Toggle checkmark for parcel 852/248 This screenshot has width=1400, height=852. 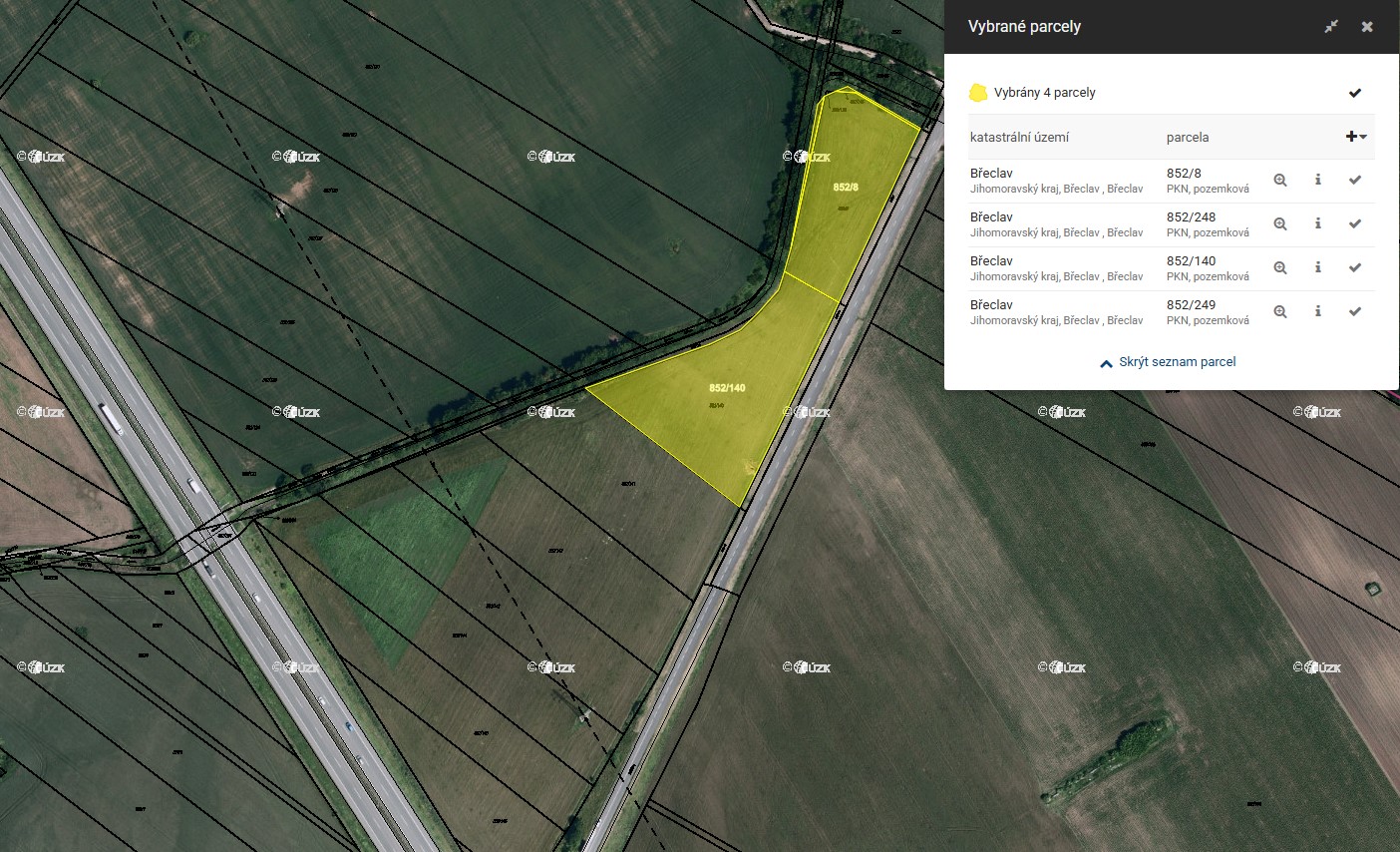(x=1354, y=224)
